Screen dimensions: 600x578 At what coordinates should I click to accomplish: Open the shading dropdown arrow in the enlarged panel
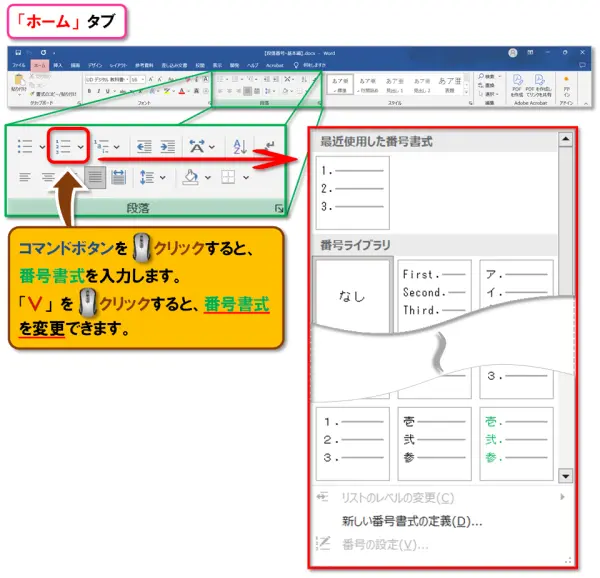pos(208,177)
